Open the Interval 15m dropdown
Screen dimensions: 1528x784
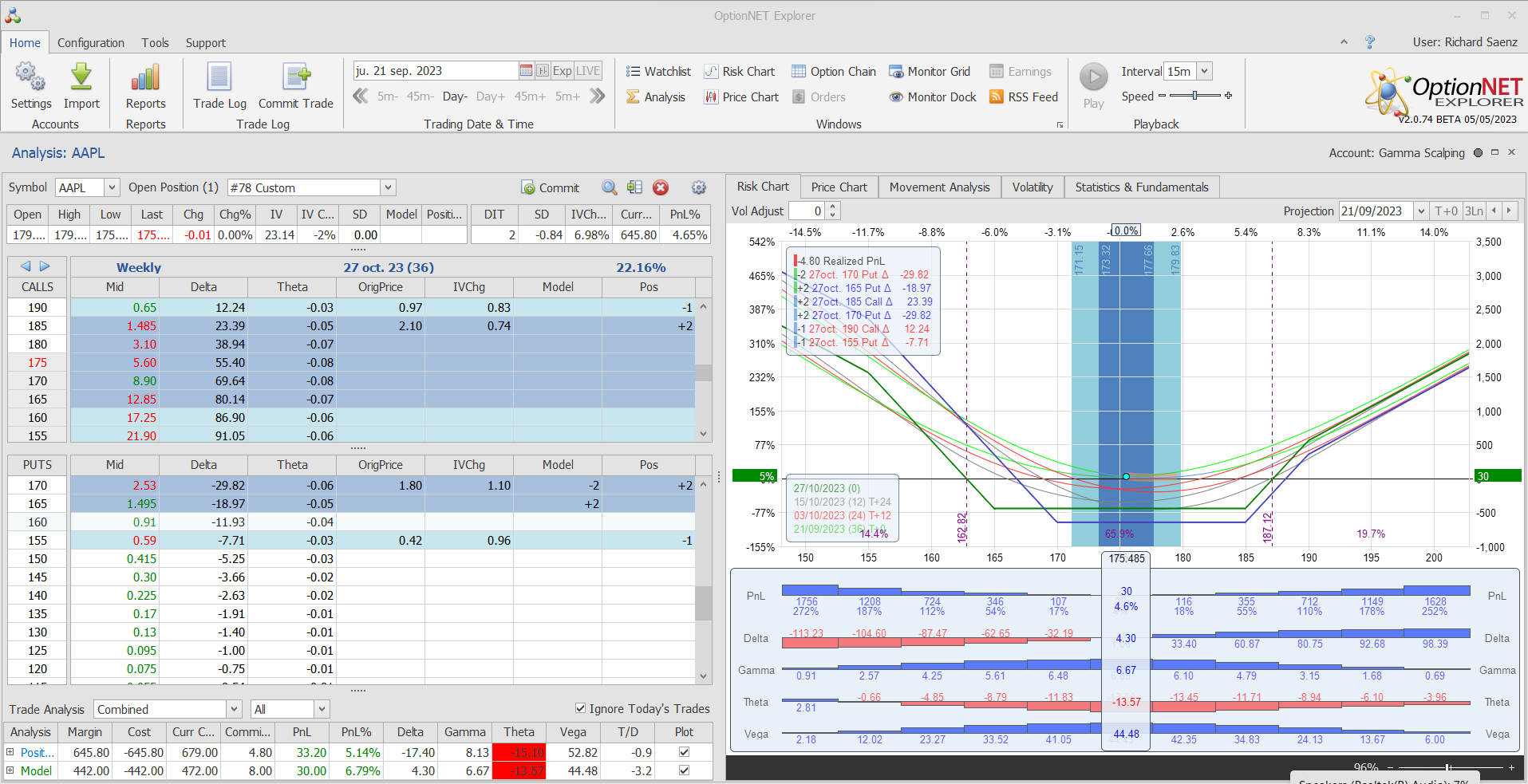pyautogui.click(x=1205, y=71)
